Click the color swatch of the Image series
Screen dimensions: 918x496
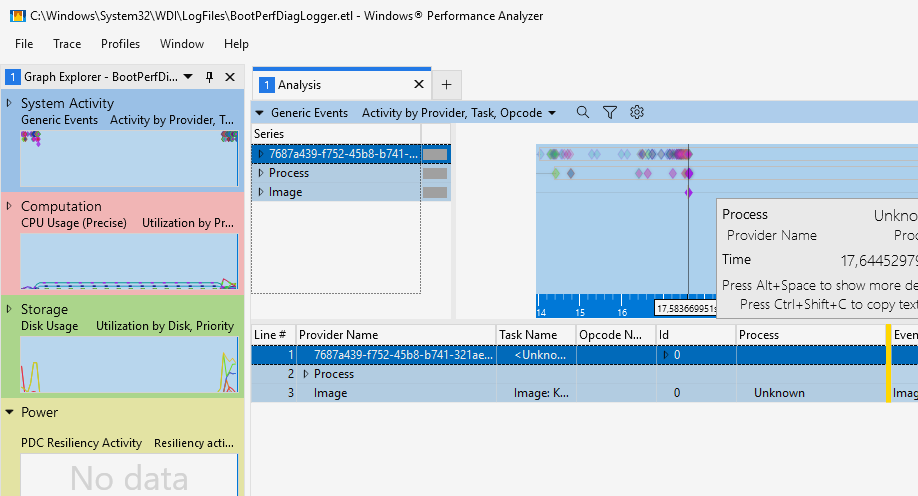[x=435, y=192]
